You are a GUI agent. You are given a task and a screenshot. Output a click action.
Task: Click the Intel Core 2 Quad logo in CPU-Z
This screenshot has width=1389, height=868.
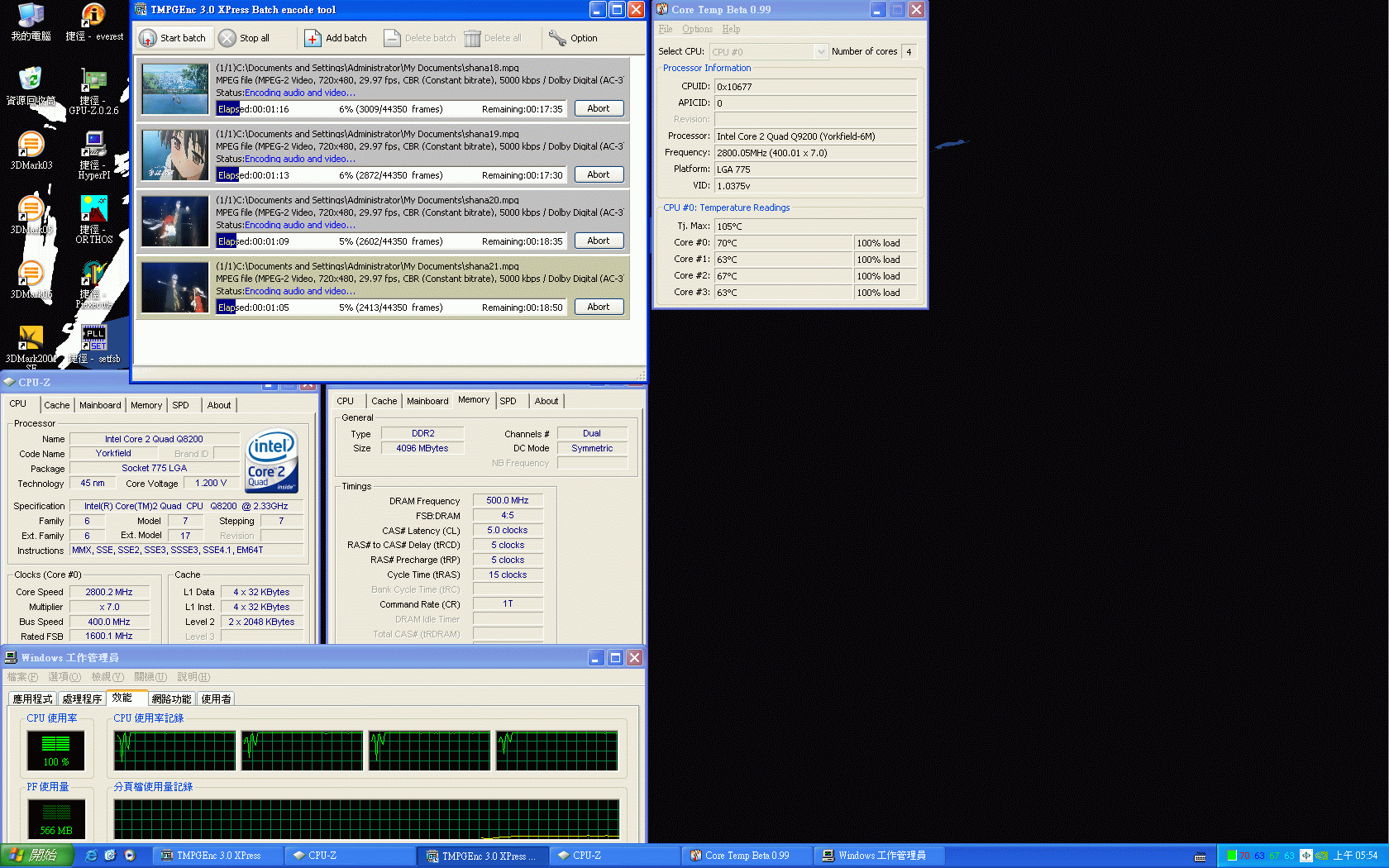271,460
